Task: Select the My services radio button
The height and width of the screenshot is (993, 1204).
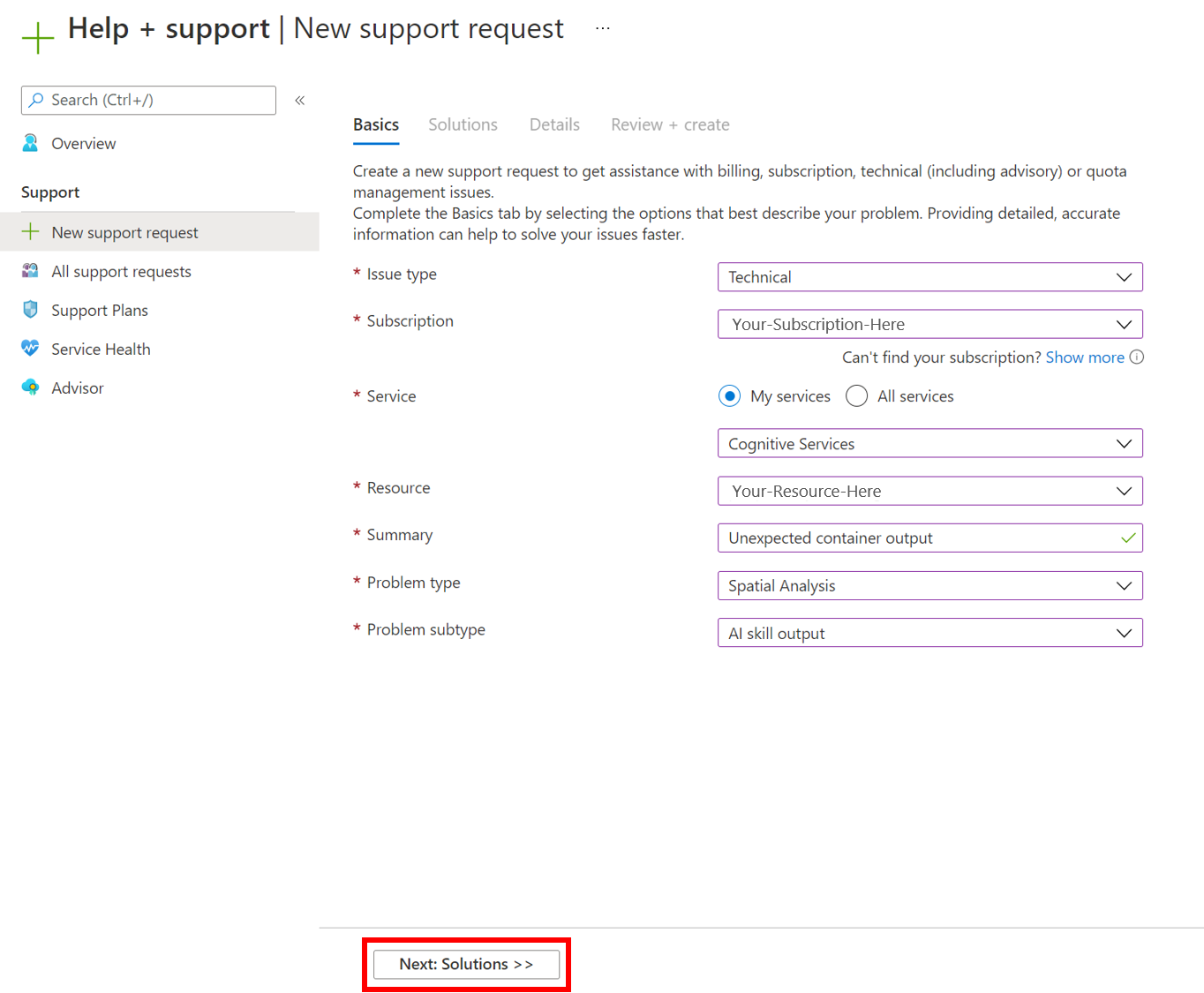Action: tap(729, 396)
